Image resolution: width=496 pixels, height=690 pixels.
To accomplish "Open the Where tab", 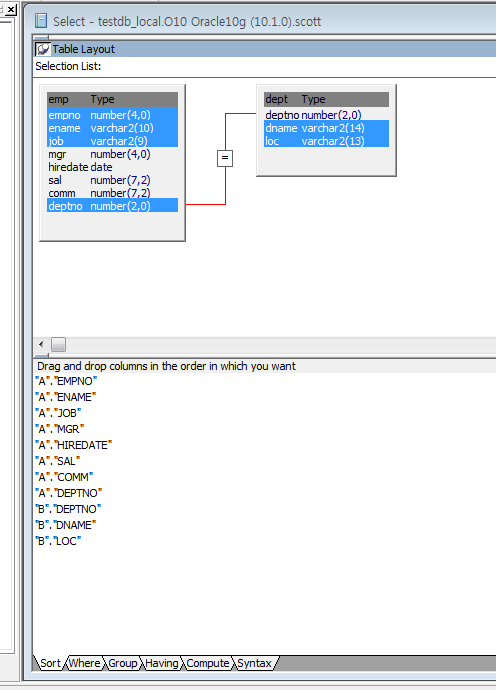I will click(85, 663).
